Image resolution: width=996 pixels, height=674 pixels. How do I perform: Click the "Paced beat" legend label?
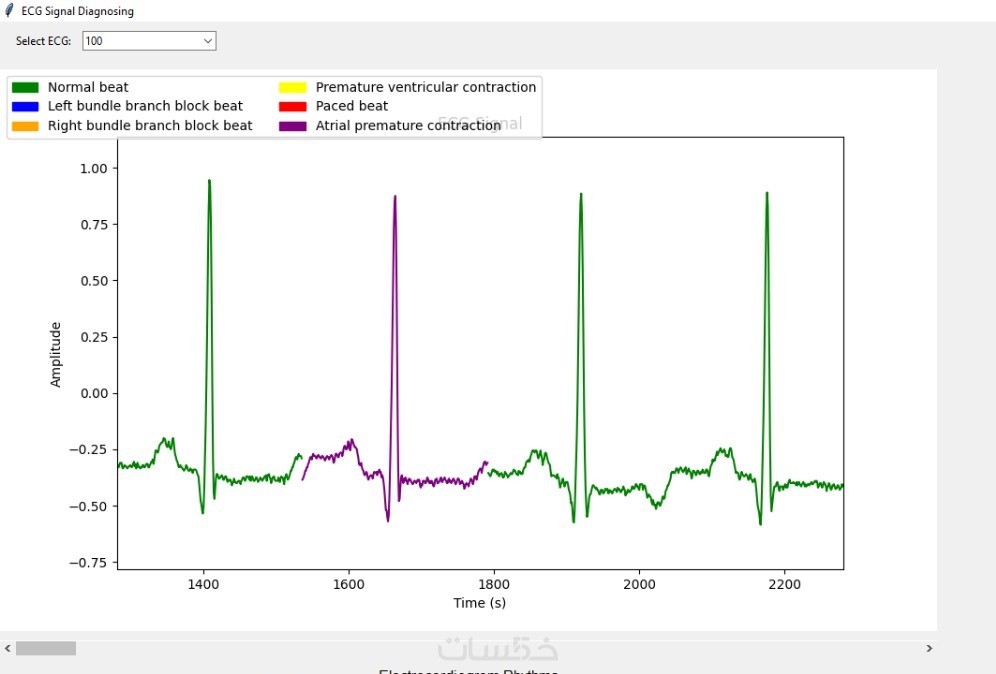[x=352, y=106]
